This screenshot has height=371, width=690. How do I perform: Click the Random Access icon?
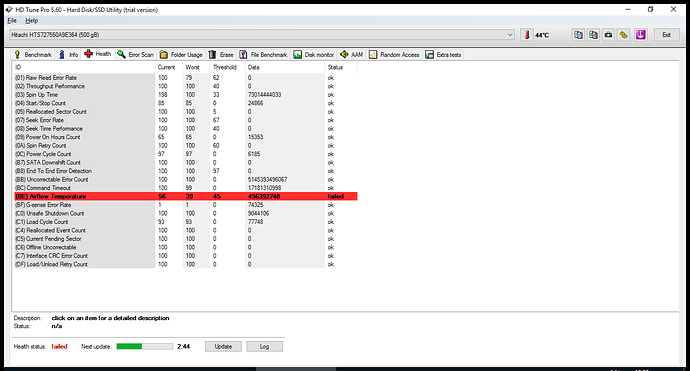click(373, 55)
